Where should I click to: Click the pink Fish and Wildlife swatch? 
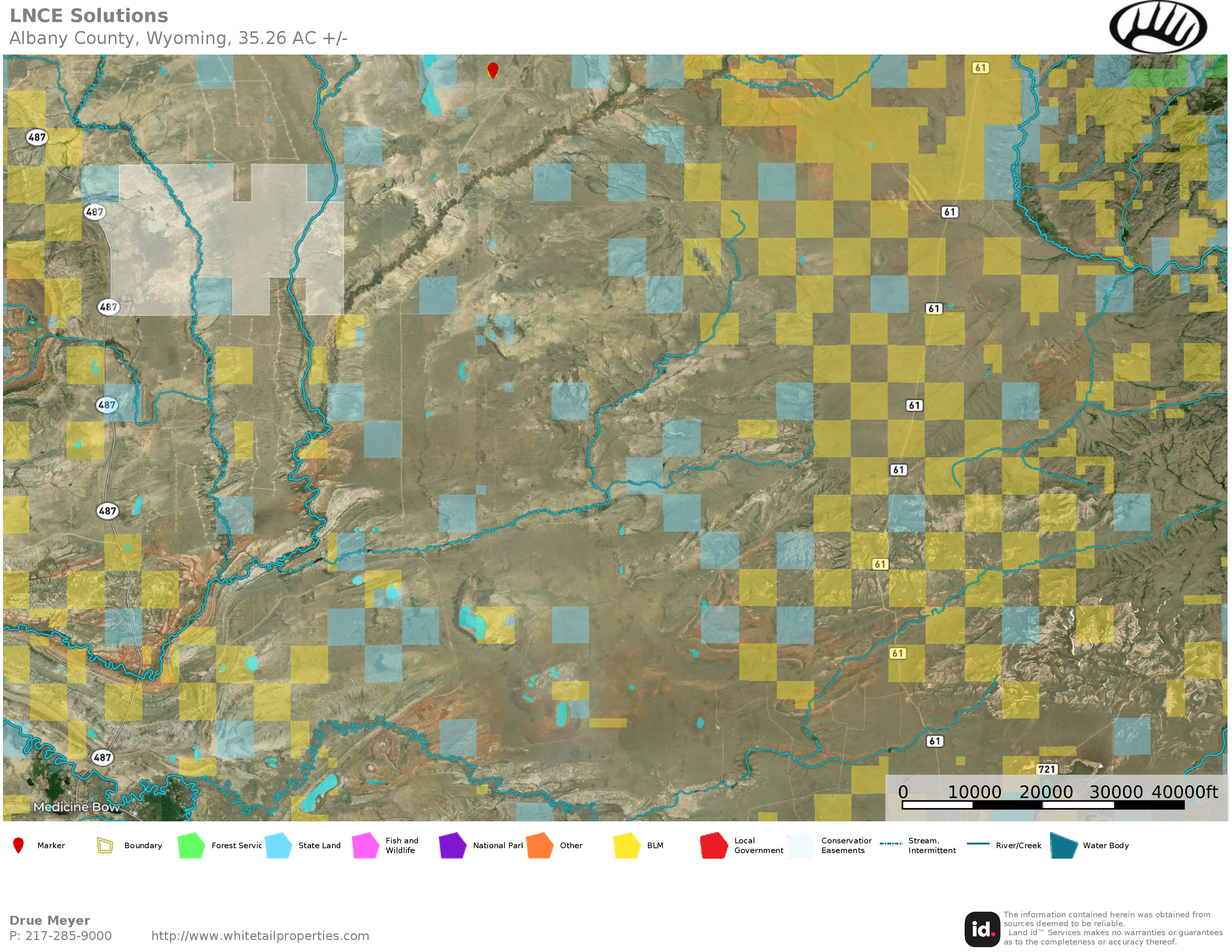366,845
